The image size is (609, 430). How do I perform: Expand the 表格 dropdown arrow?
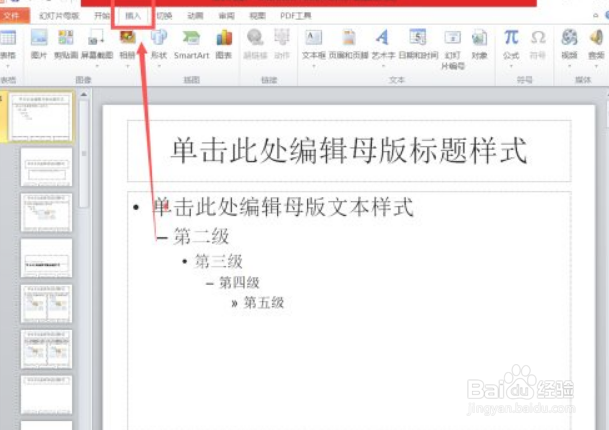point(8,66)
